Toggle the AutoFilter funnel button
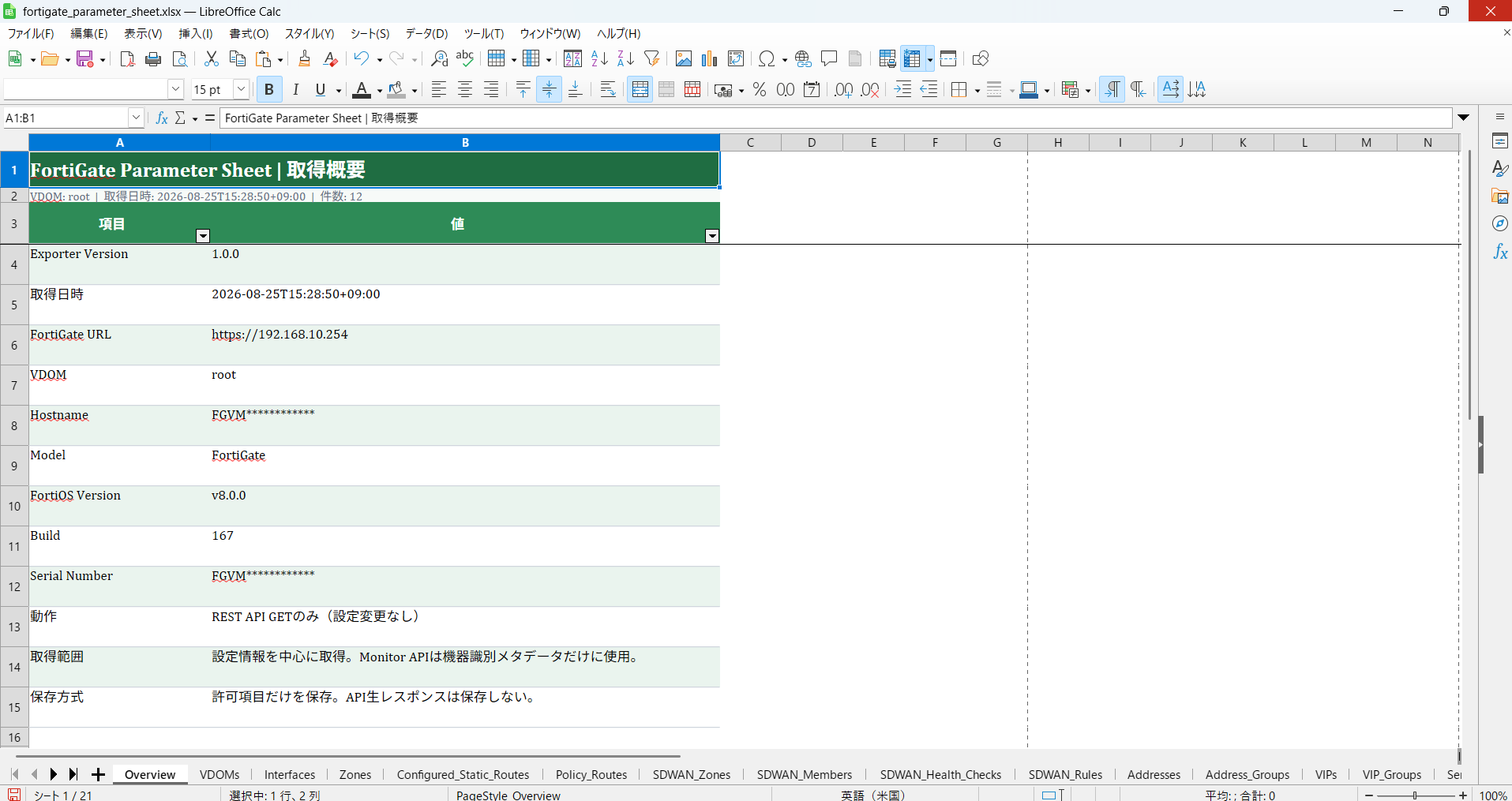Viewport: 1512px width, 801px height. pos(651,59)
